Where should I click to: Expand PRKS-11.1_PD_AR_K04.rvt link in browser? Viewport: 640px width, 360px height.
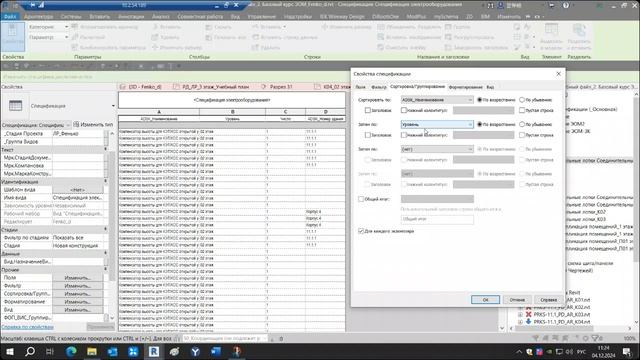pos(520,322)
